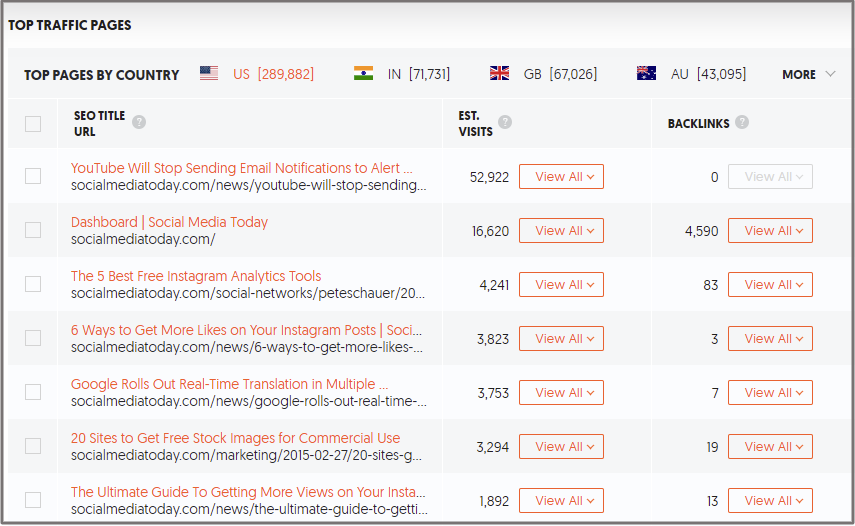Open The 5 Best Free Instagram Analytics Tools link
The image size is (855, 526).
point(196,276)
